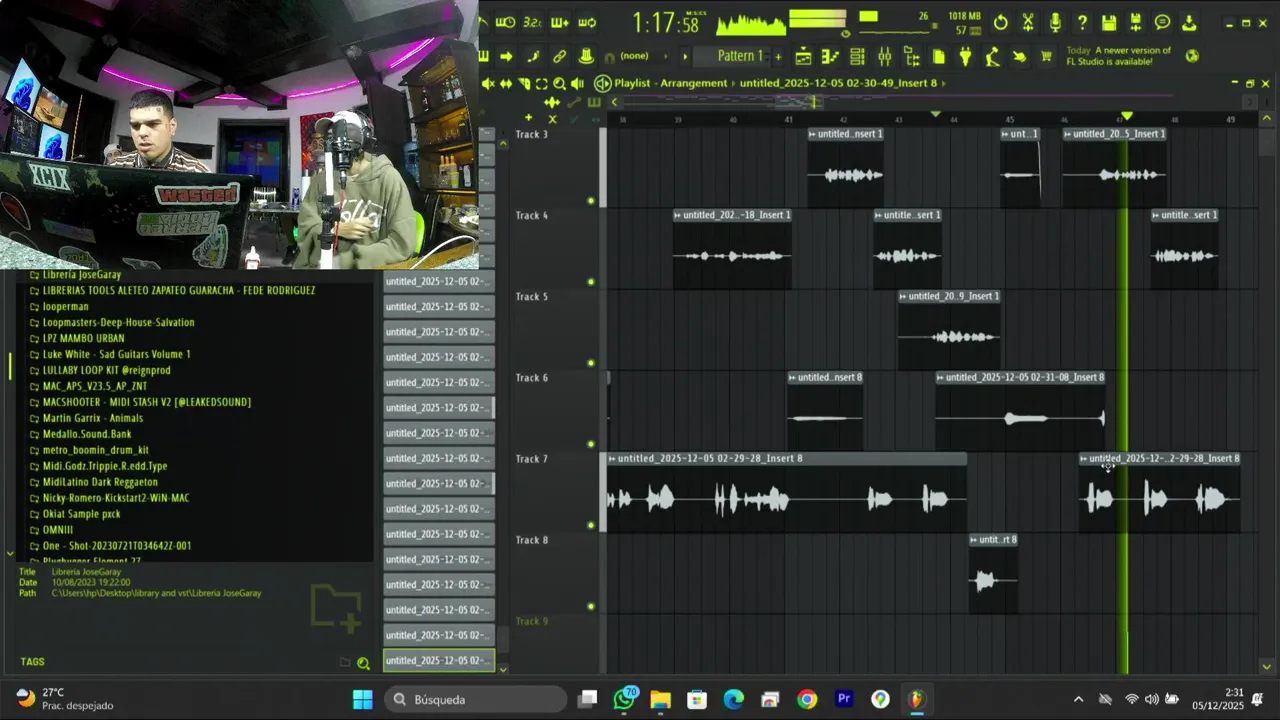Click the add-folder icon in browser
The image size is (1280, 720).
pos(335,610)
